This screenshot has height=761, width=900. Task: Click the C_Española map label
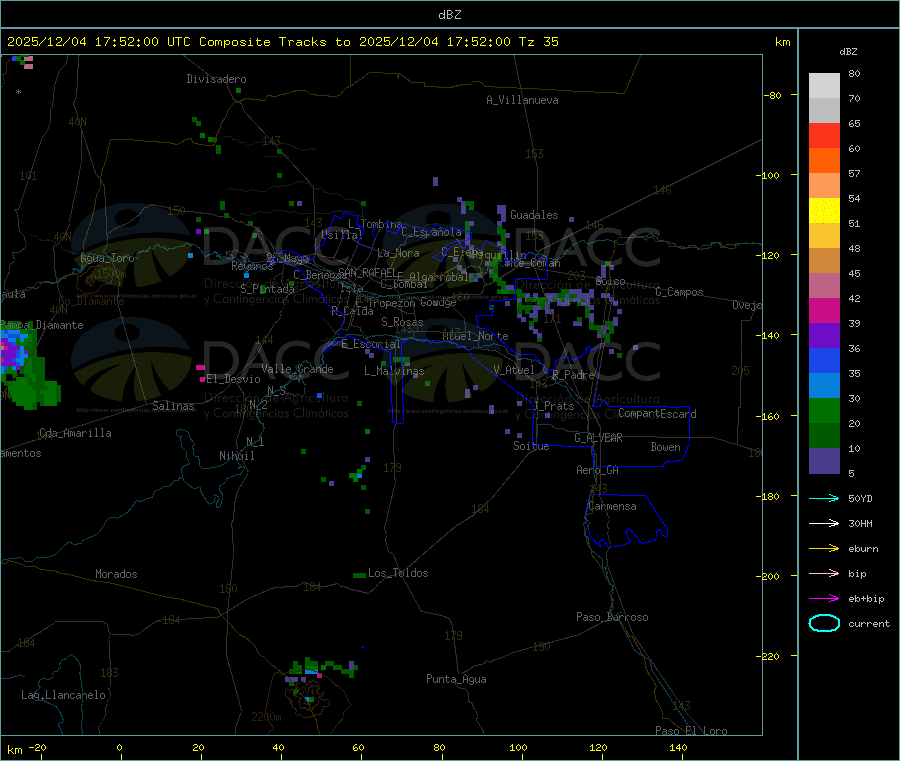(x=431, y=232)
